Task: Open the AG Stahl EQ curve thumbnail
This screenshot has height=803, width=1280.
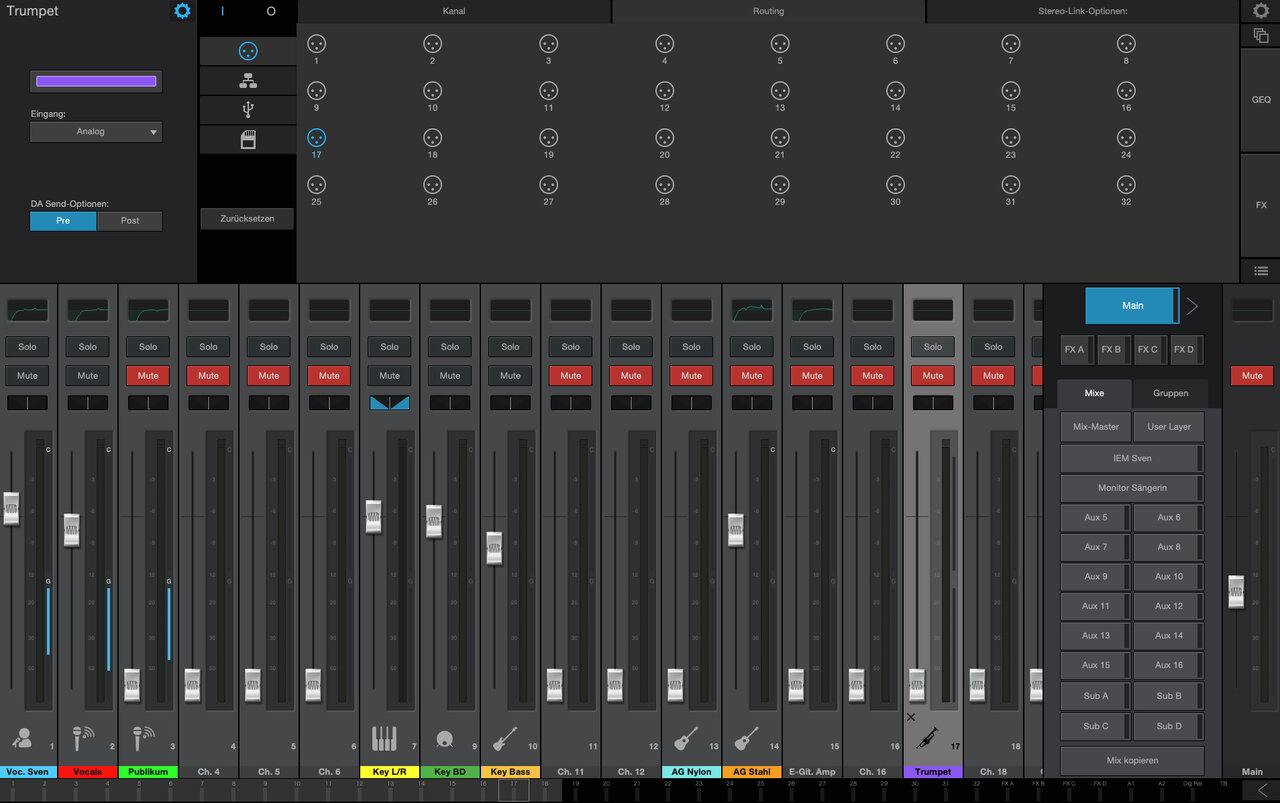Action: click(x=752, y=310)
